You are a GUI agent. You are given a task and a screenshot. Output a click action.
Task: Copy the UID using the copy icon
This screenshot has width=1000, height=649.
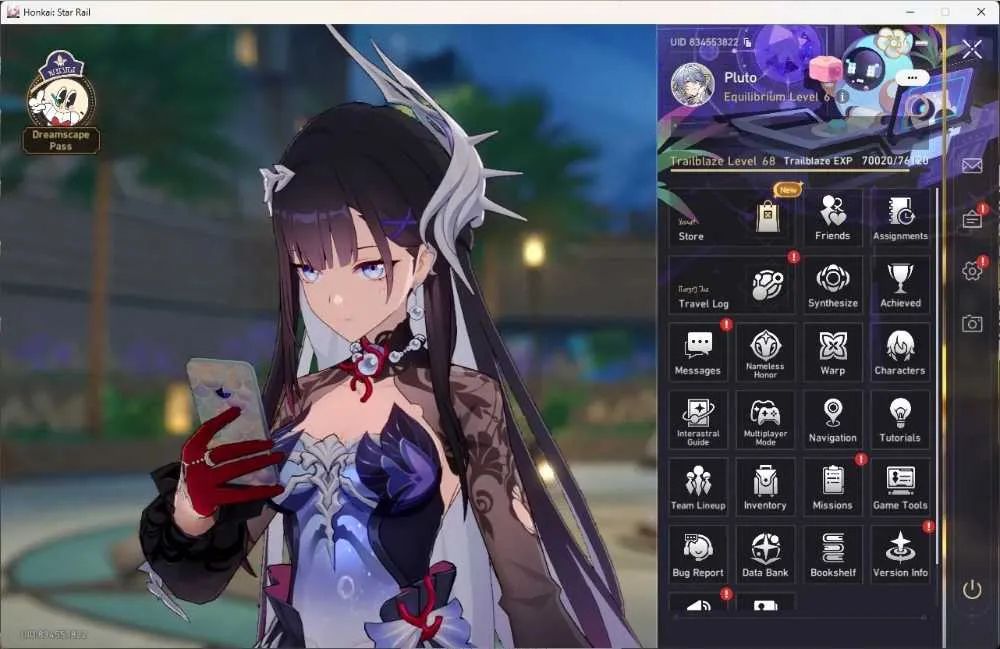pyautogui.click(x=747, y=42)
